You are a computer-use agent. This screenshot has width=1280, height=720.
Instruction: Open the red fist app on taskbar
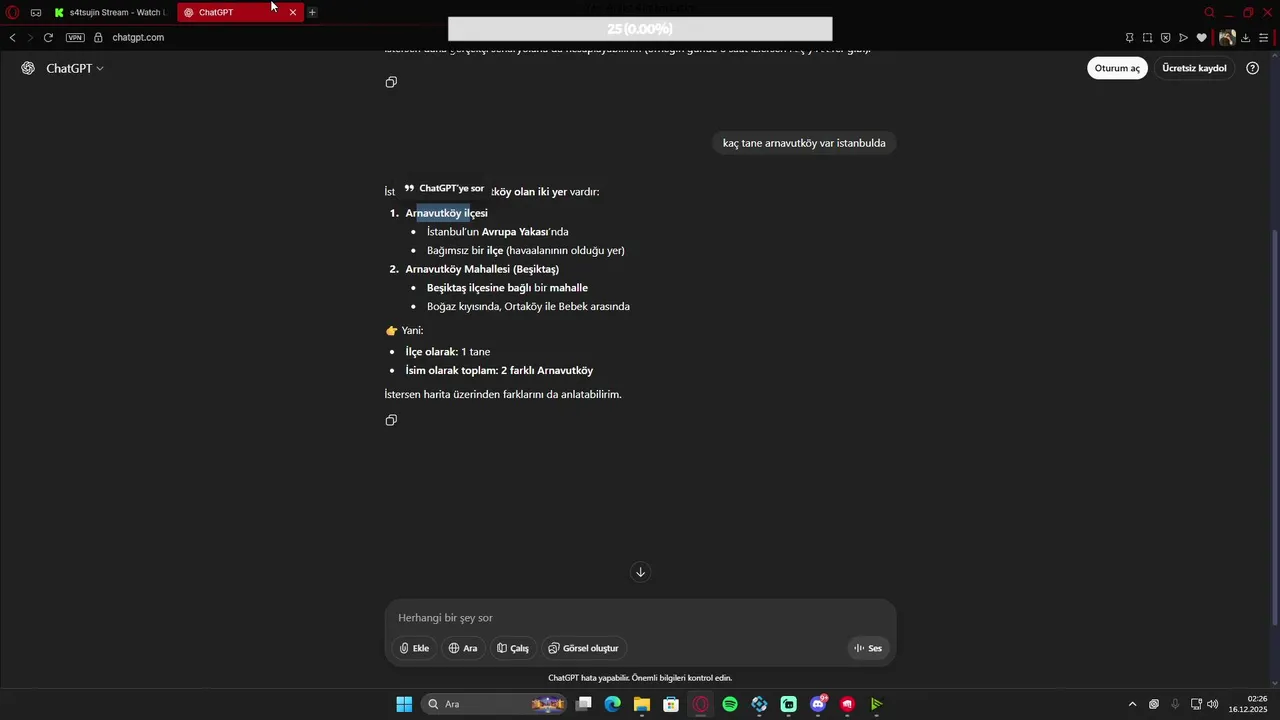[848, 704]
